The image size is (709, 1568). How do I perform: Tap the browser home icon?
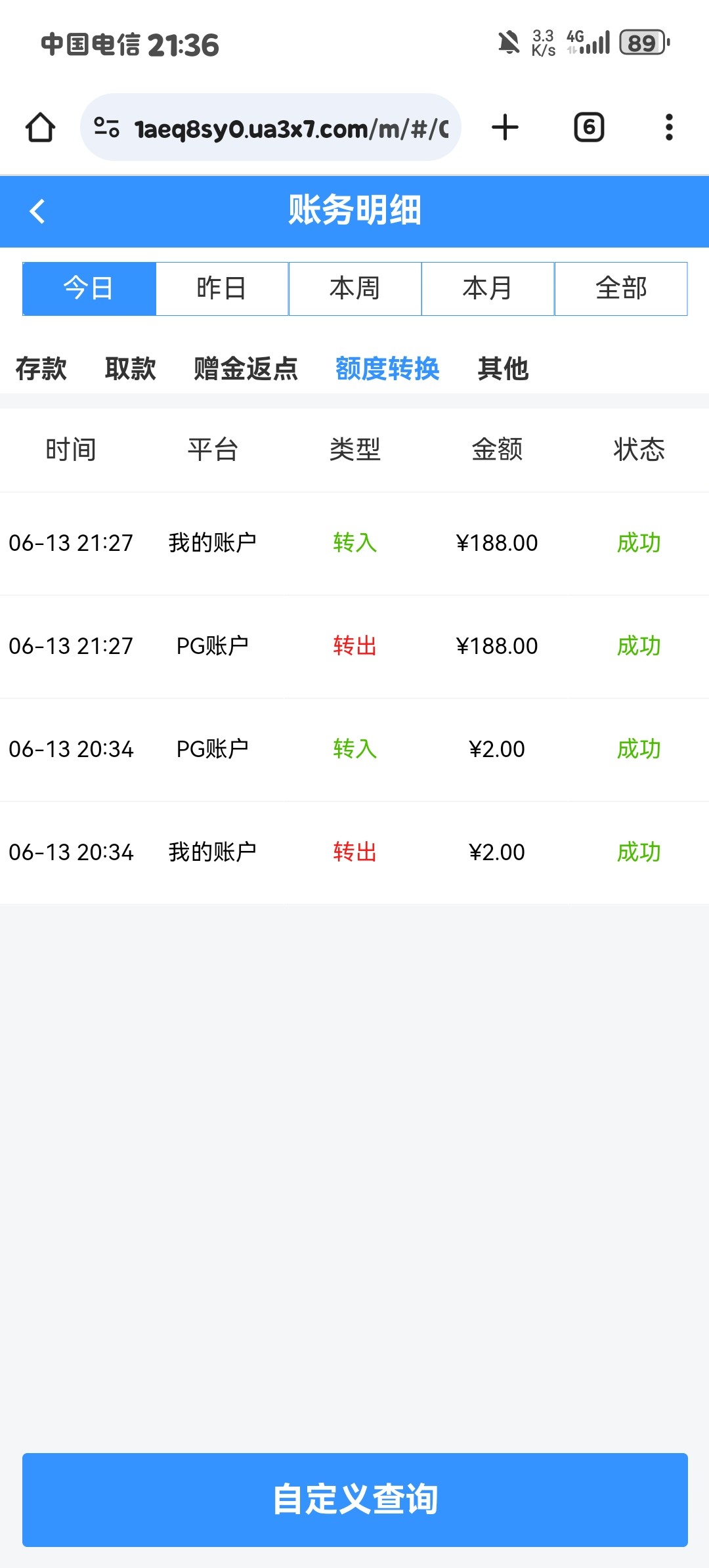pos(40,127)
